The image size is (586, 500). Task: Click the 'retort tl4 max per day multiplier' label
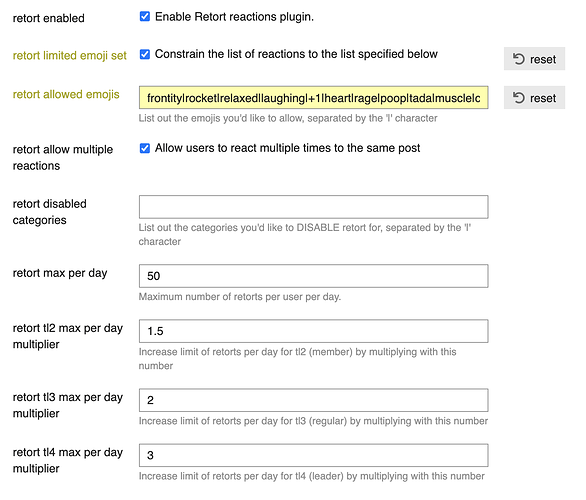coord(68,460)
